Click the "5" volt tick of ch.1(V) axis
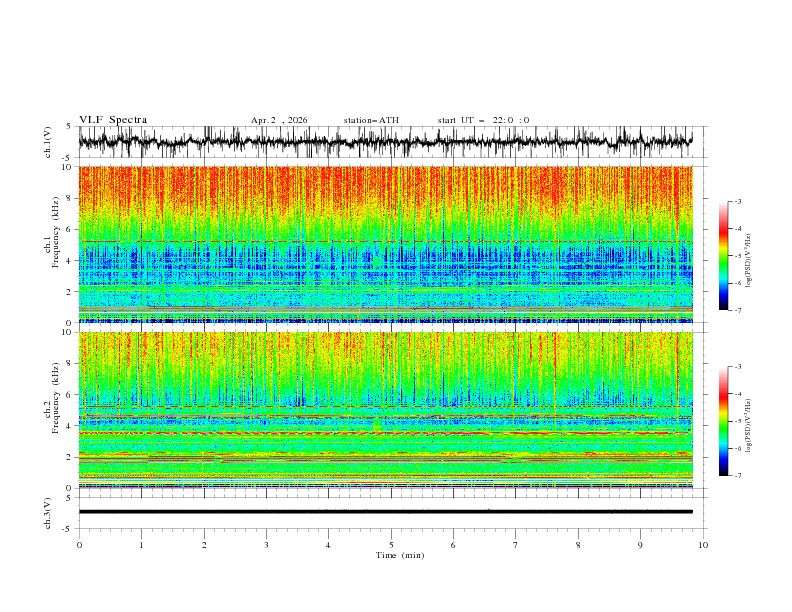Screen dimensions: 792x612 tap(69, 127)
